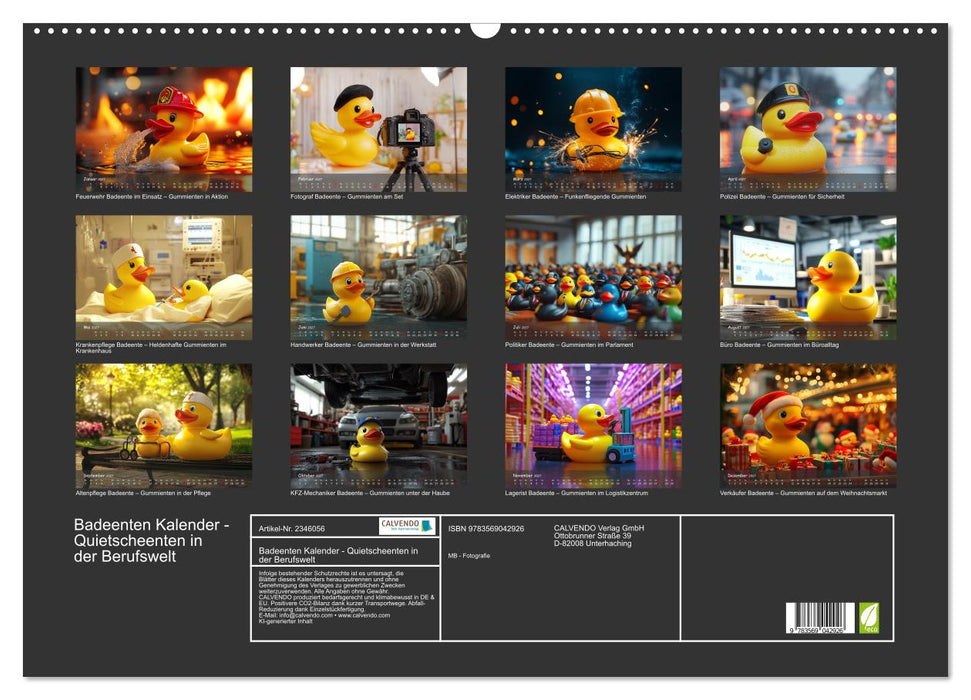Click caption 'Verkäufer Badeente – Gummienten auf dem Weihnachtsmarkt'
Screen dimensions: 971x700
(803, 493)
